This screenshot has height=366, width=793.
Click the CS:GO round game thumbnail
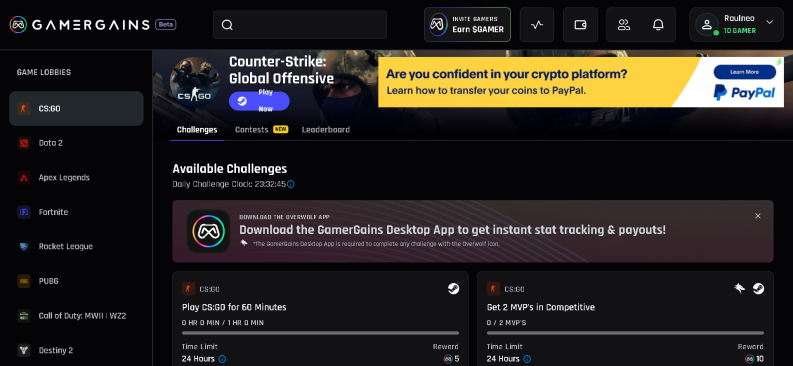point(194,82)
